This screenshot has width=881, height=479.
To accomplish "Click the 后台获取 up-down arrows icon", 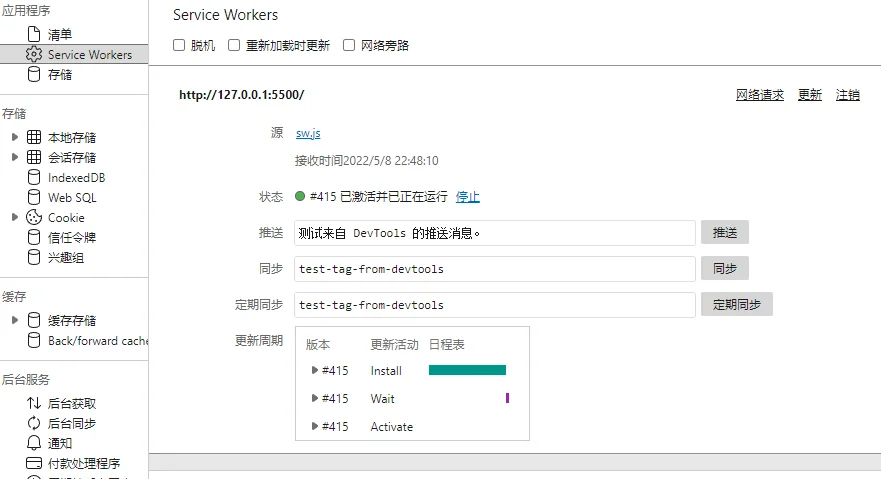I will pos(34,403).
